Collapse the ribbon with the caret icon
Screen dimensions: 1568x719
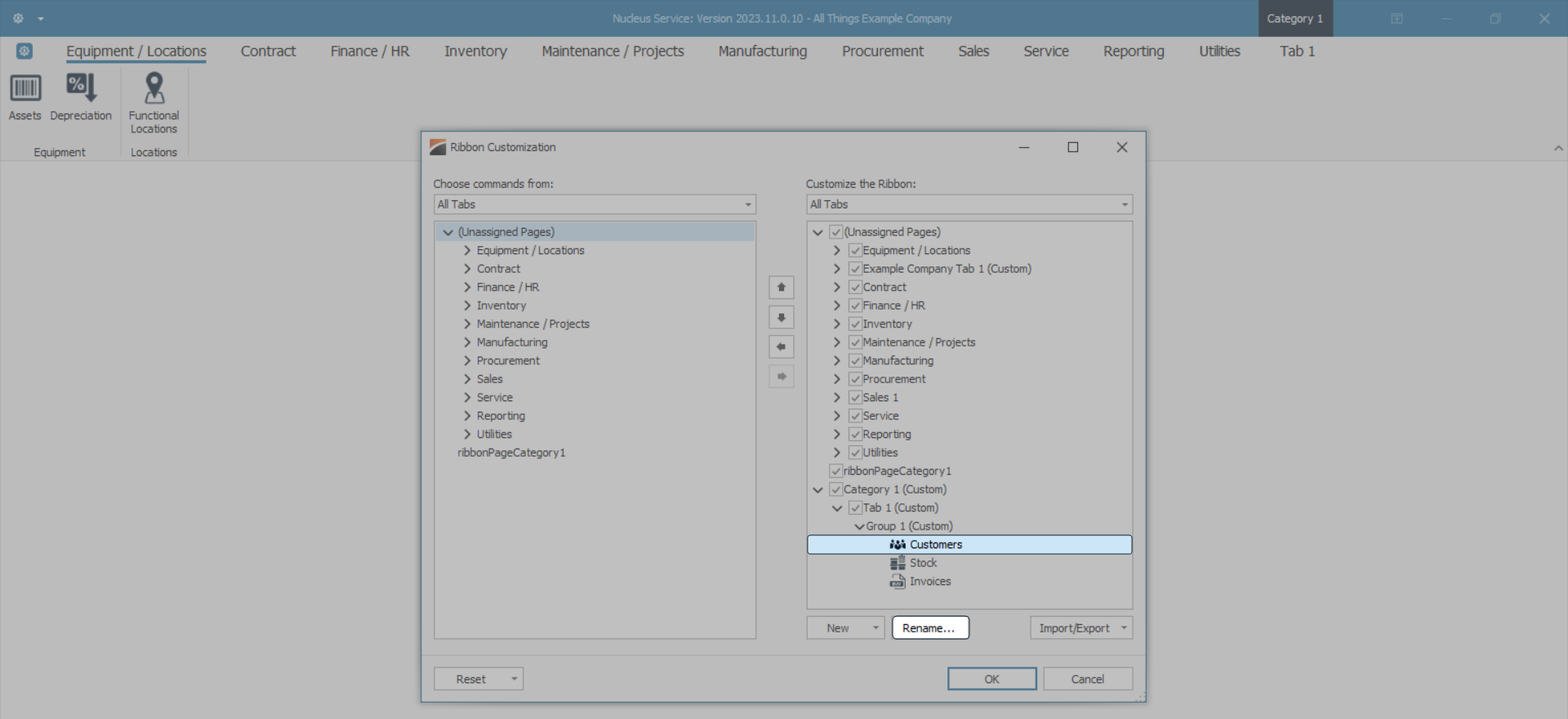pos(1558,148)
